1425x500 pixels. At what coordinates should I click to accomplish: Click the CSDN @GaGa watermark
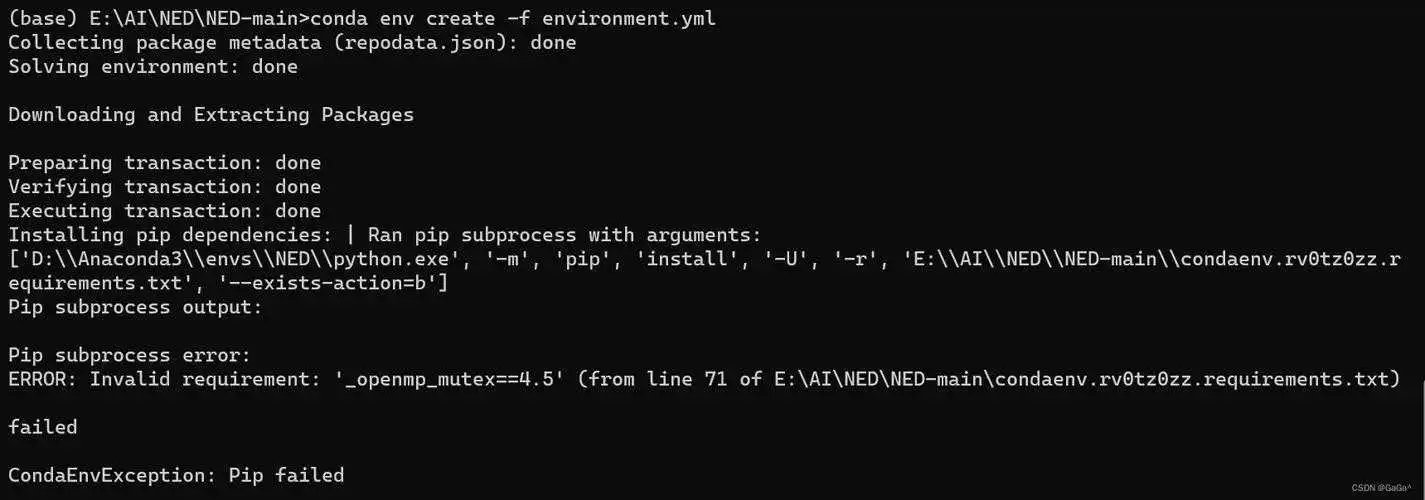[x=1383, y=488]
